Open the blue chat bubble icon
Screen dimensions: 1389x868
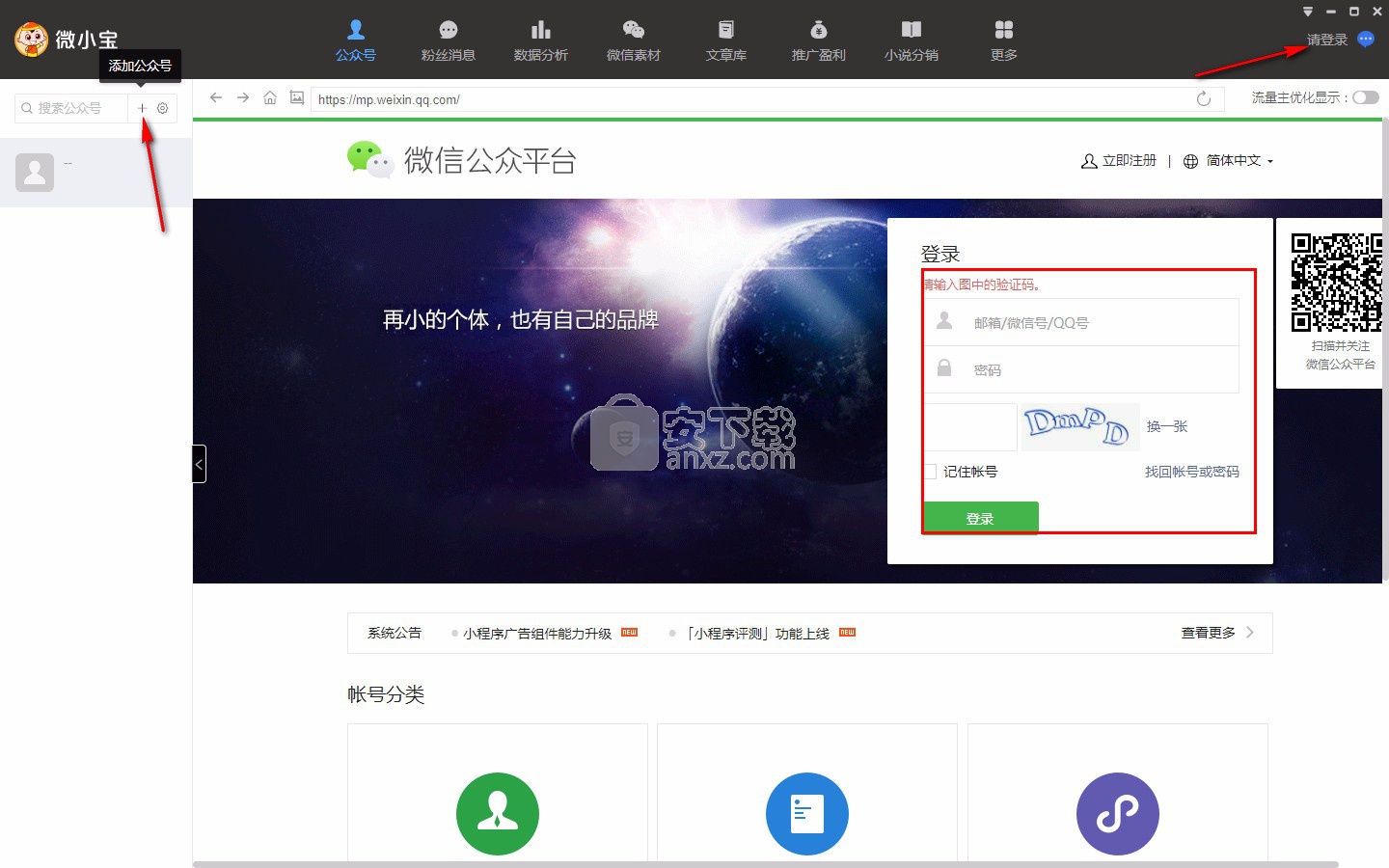click(x=1366, y=39)
